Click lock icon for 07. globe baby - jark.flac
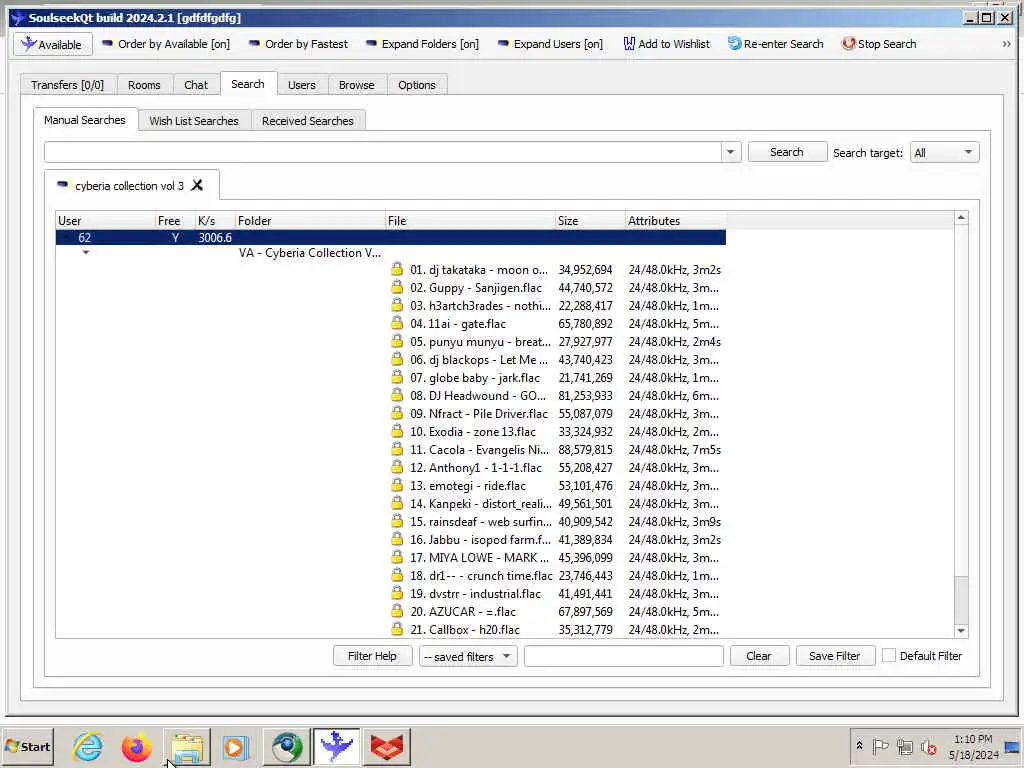 pyautogui.click(x=397, y=377)
